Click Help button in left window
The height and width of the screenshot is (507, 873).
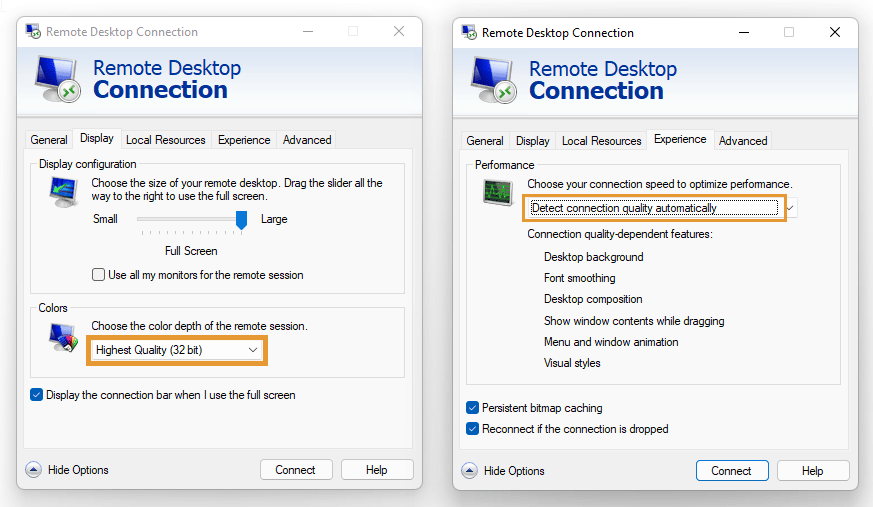377,470
